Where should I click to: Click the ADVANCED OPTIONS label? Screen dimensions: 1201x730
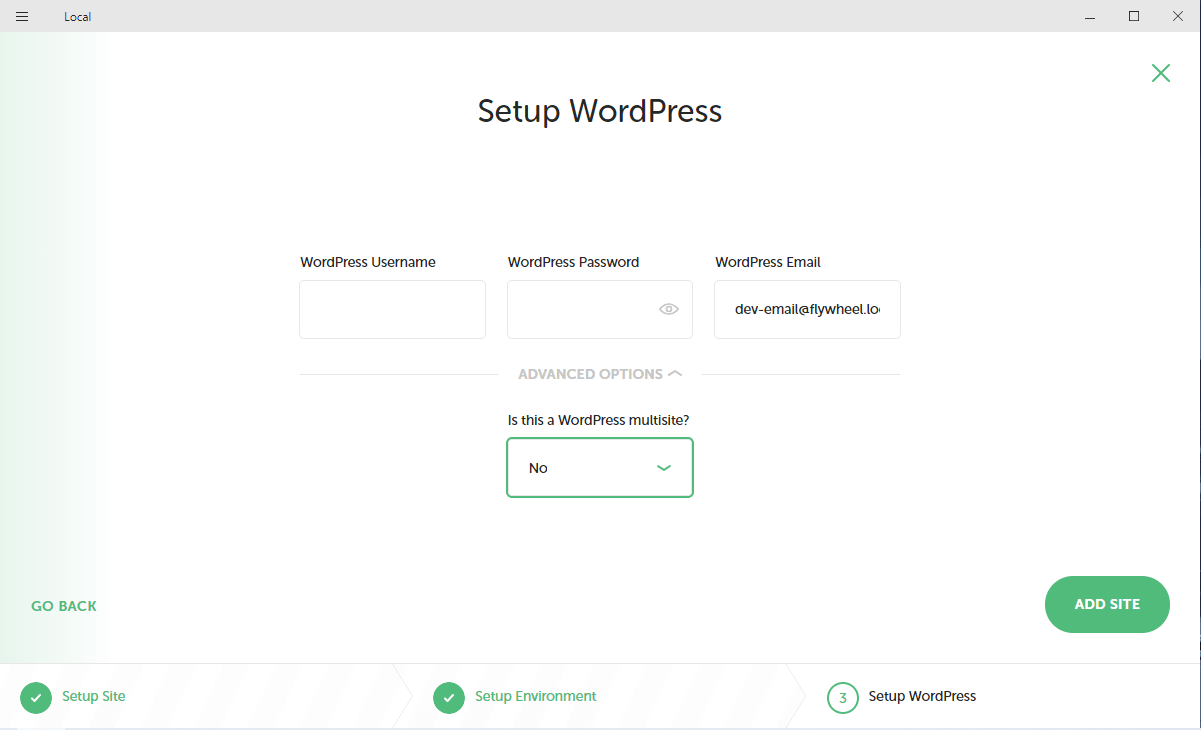[x=590, y=374]
